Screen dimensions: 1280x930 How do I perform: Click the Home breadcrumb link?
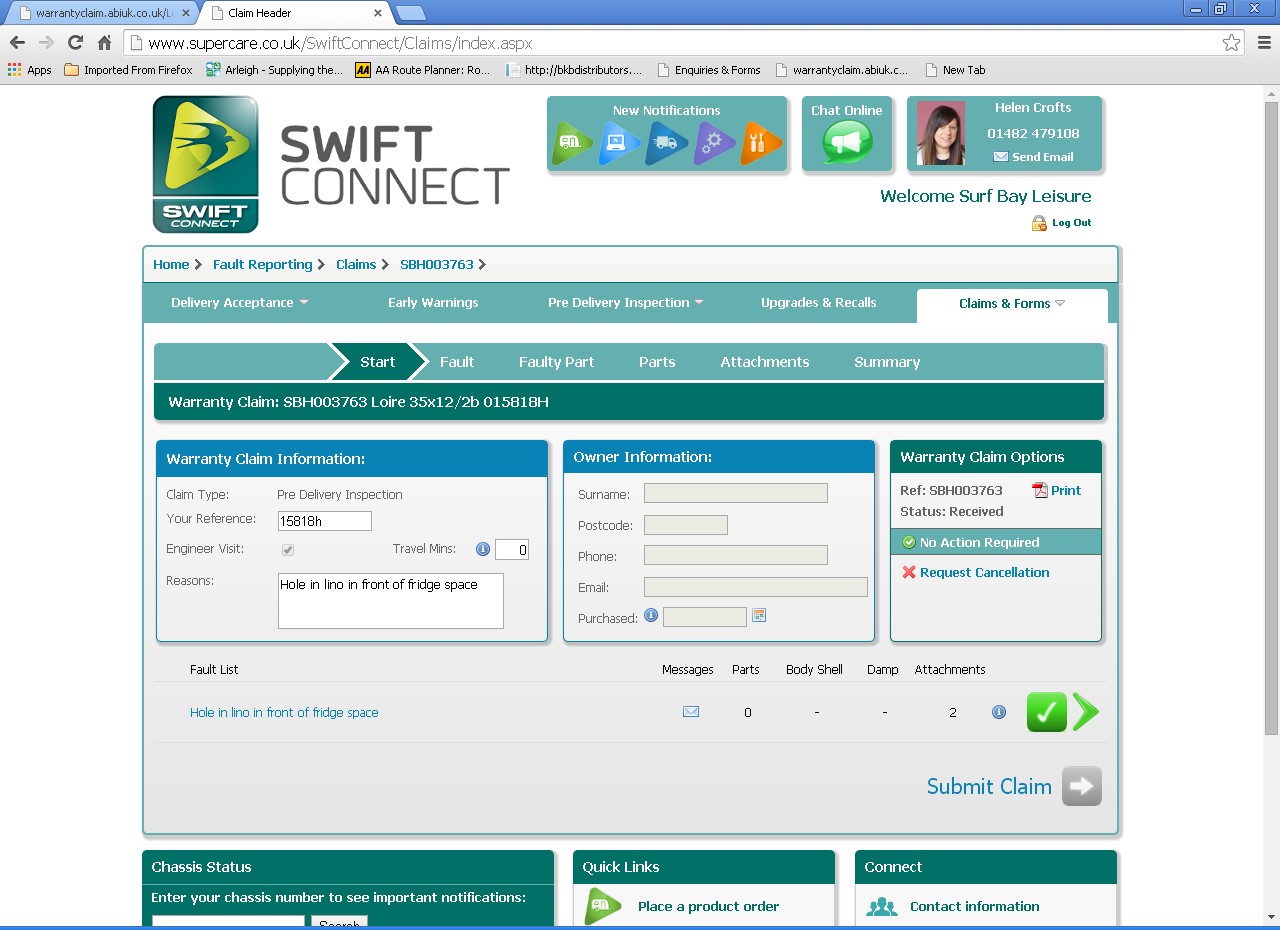[x=171, y=265]
